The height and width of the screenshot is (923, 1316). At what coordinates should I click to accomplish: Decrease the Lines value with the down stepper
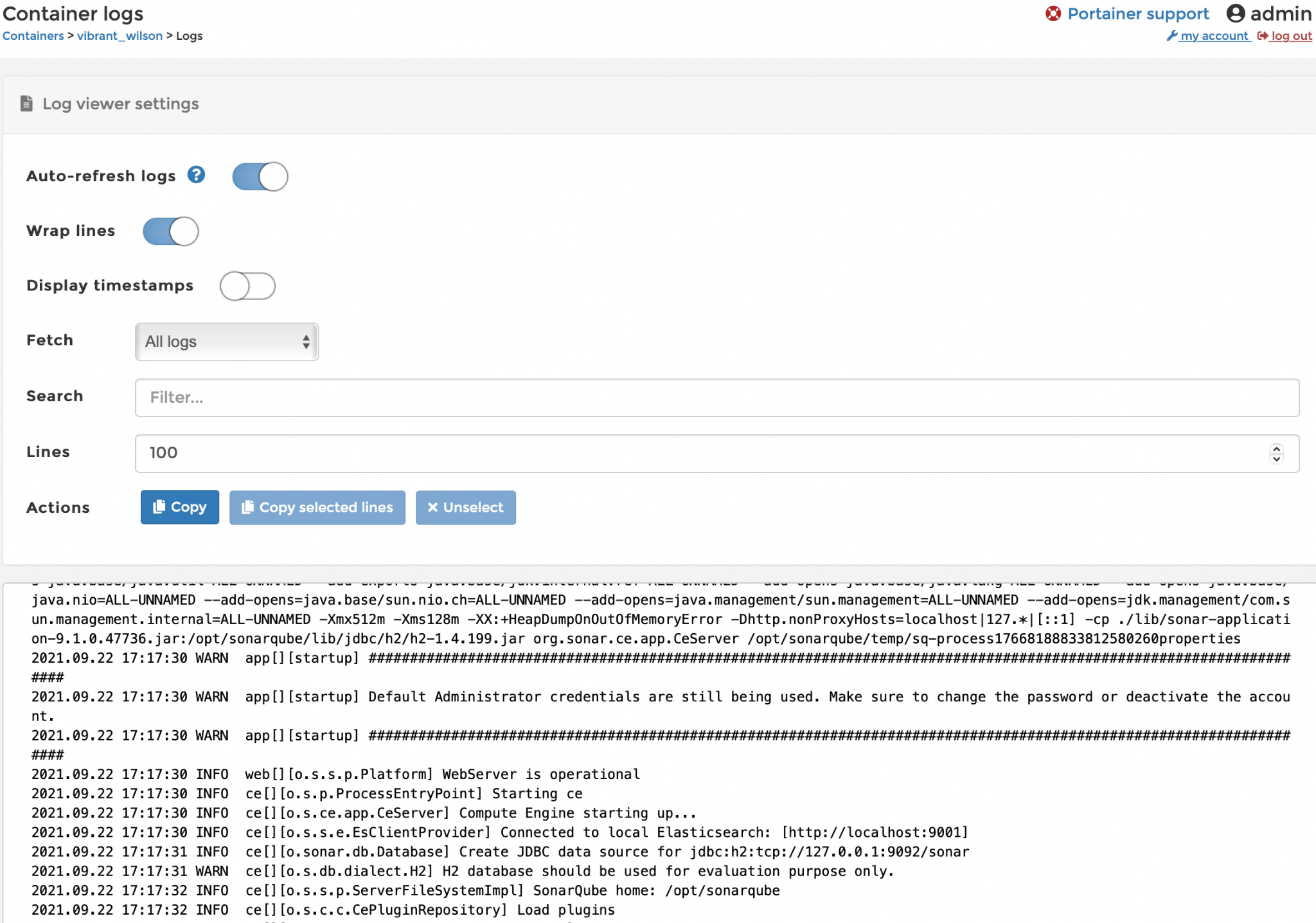pyautogui.click(x=1276, y=458)
